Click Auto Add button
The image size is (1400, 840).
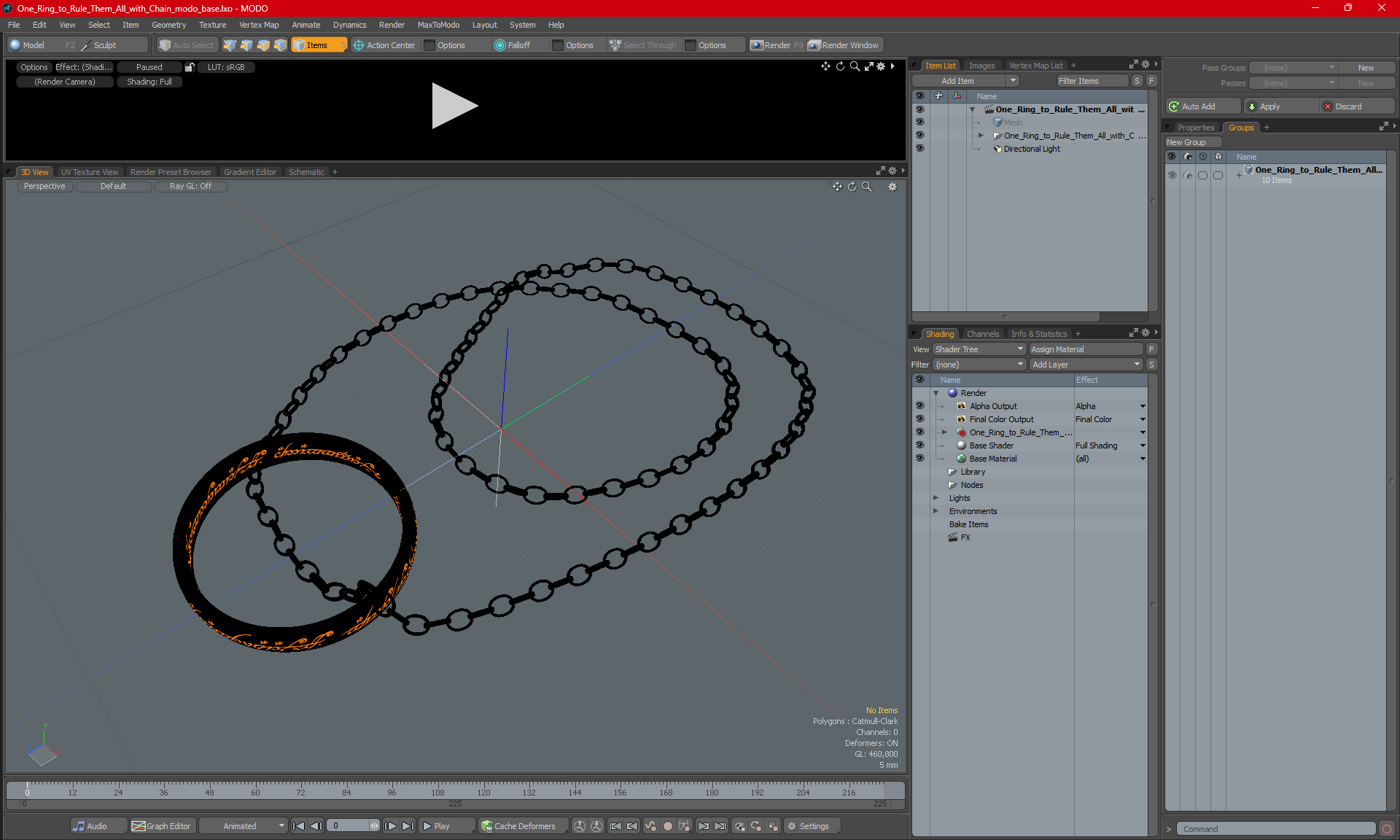[1203, 106]
